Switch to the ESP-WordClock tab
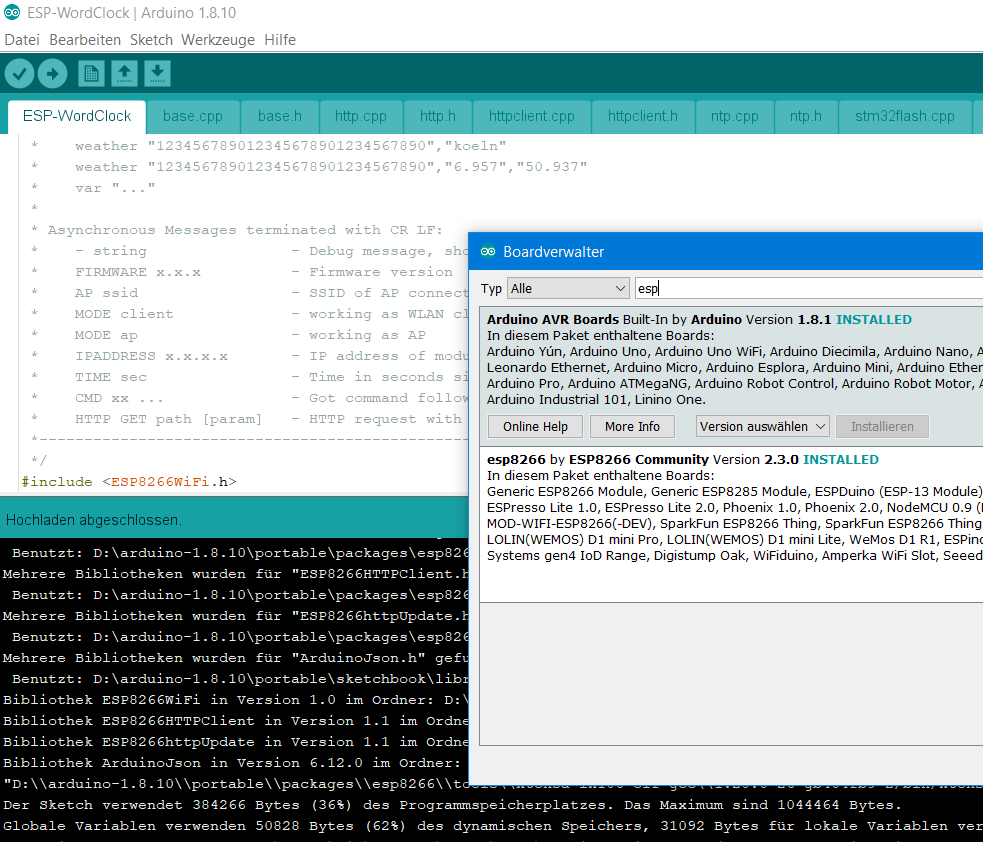 click(x=77, y=117)
